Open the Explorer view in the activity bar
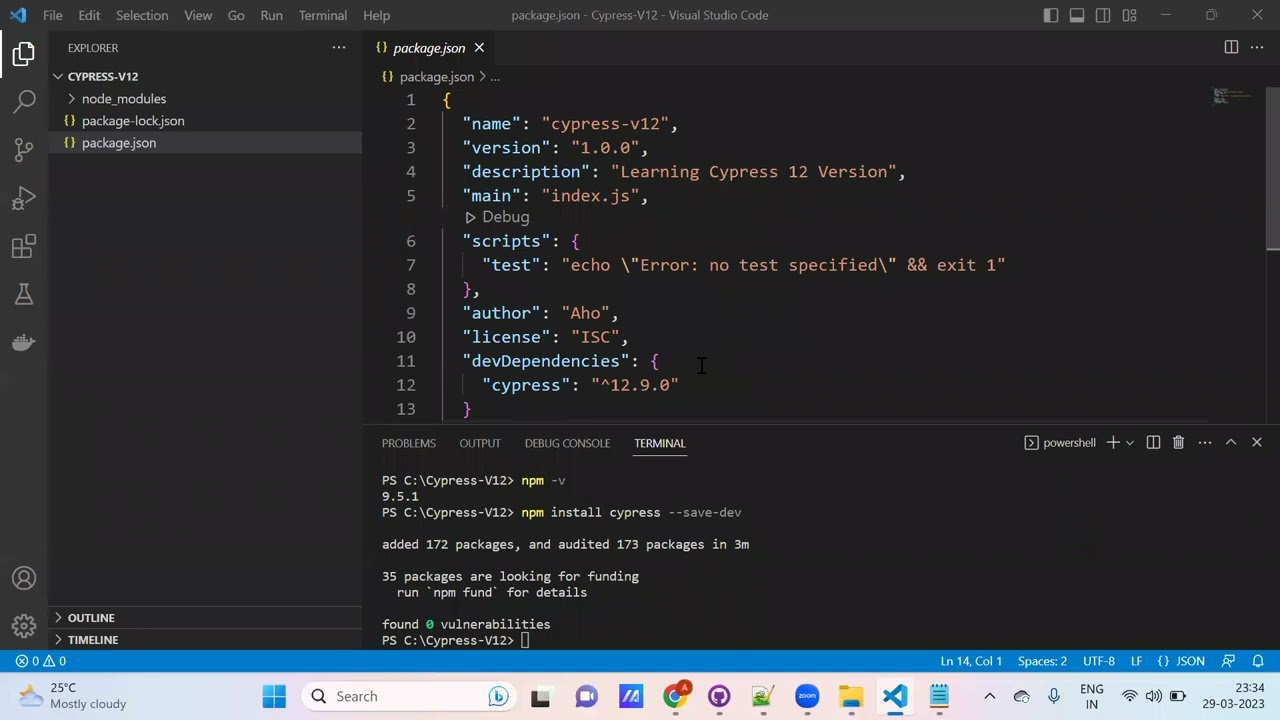The image size is (1280, 720). point(24,54)
